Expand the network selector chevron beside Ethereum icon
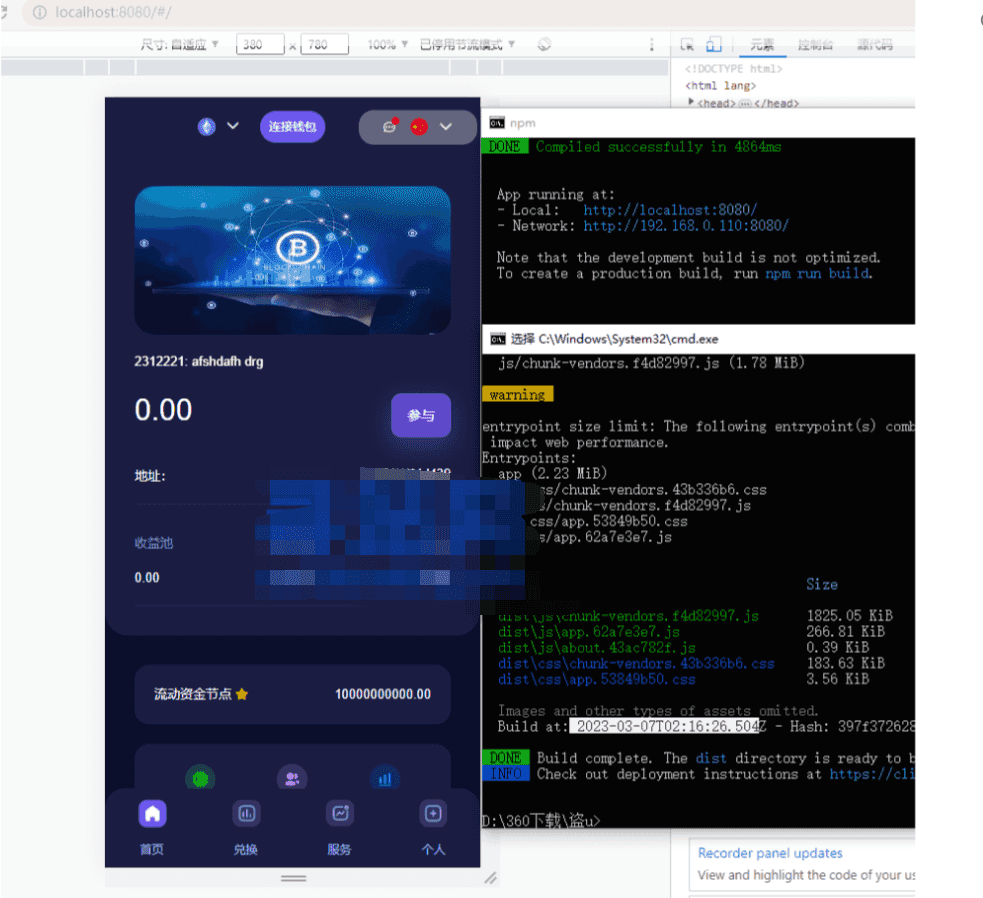Viewport: 983px width, 898px height. click(233, 126)
